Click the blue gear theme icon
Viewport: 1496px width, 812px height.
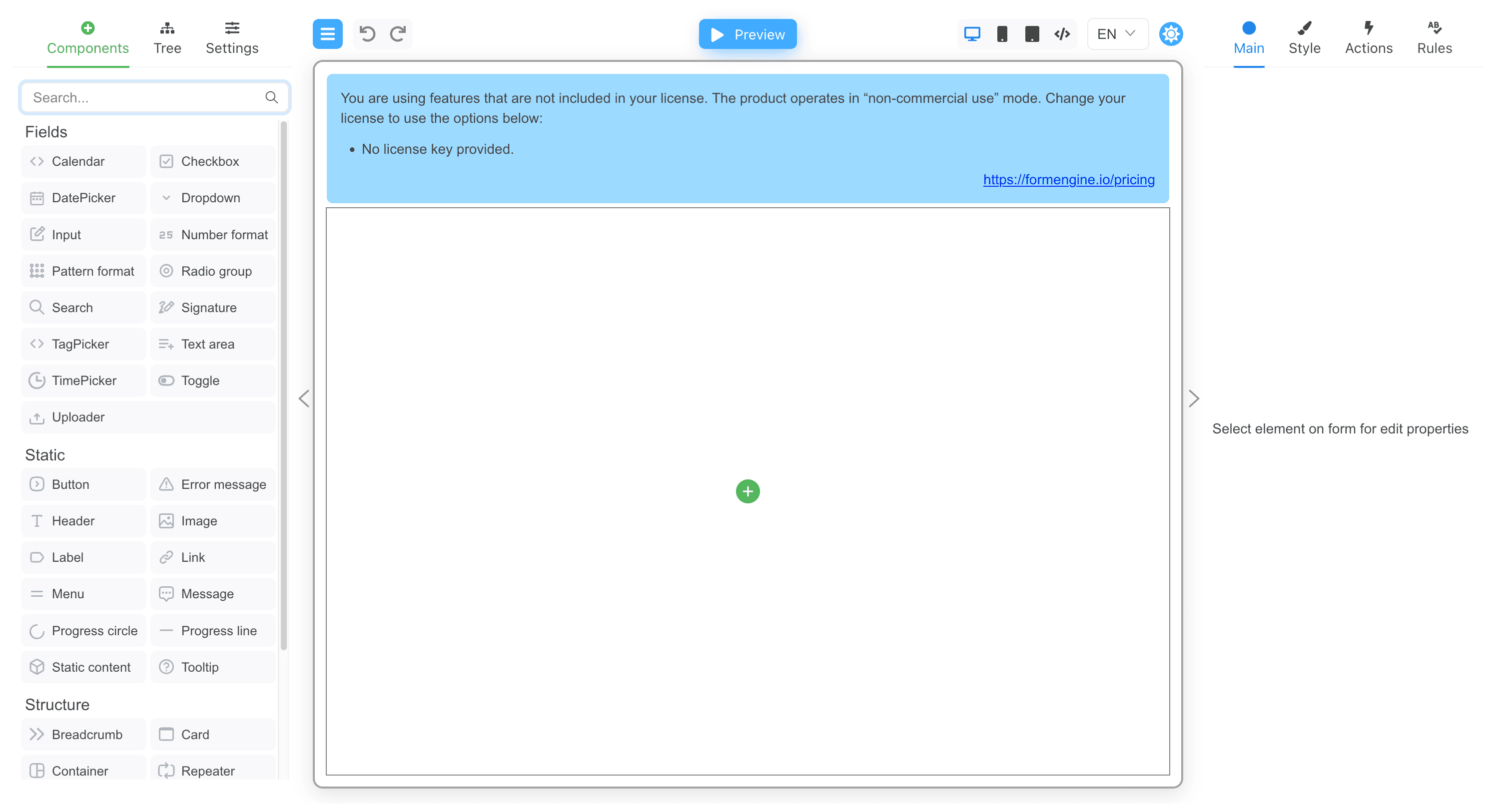pyautogui.click(x=1171, y=33)
